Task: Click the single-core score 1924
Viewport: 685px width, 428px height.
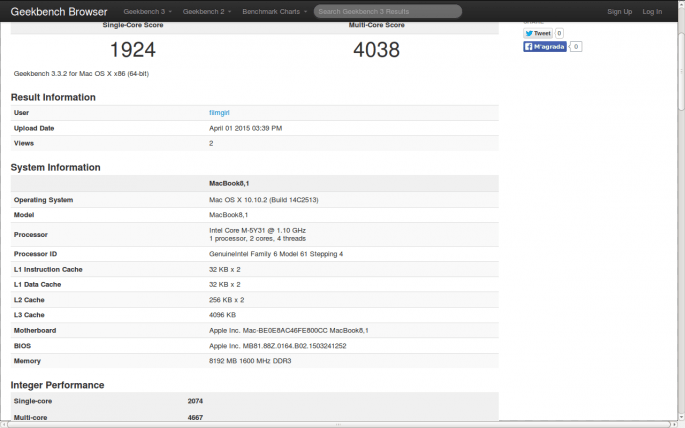Action: [132, 49]
